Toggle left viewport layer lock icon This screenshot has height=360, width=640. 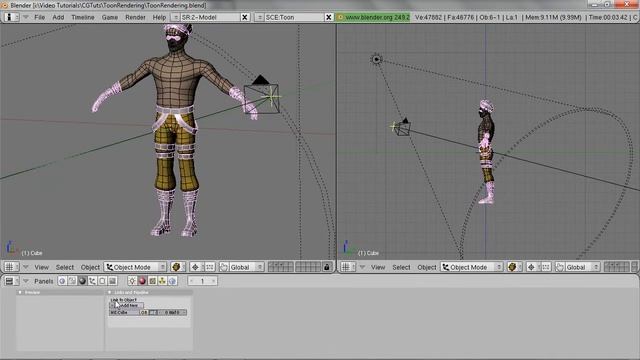point(327,267)
